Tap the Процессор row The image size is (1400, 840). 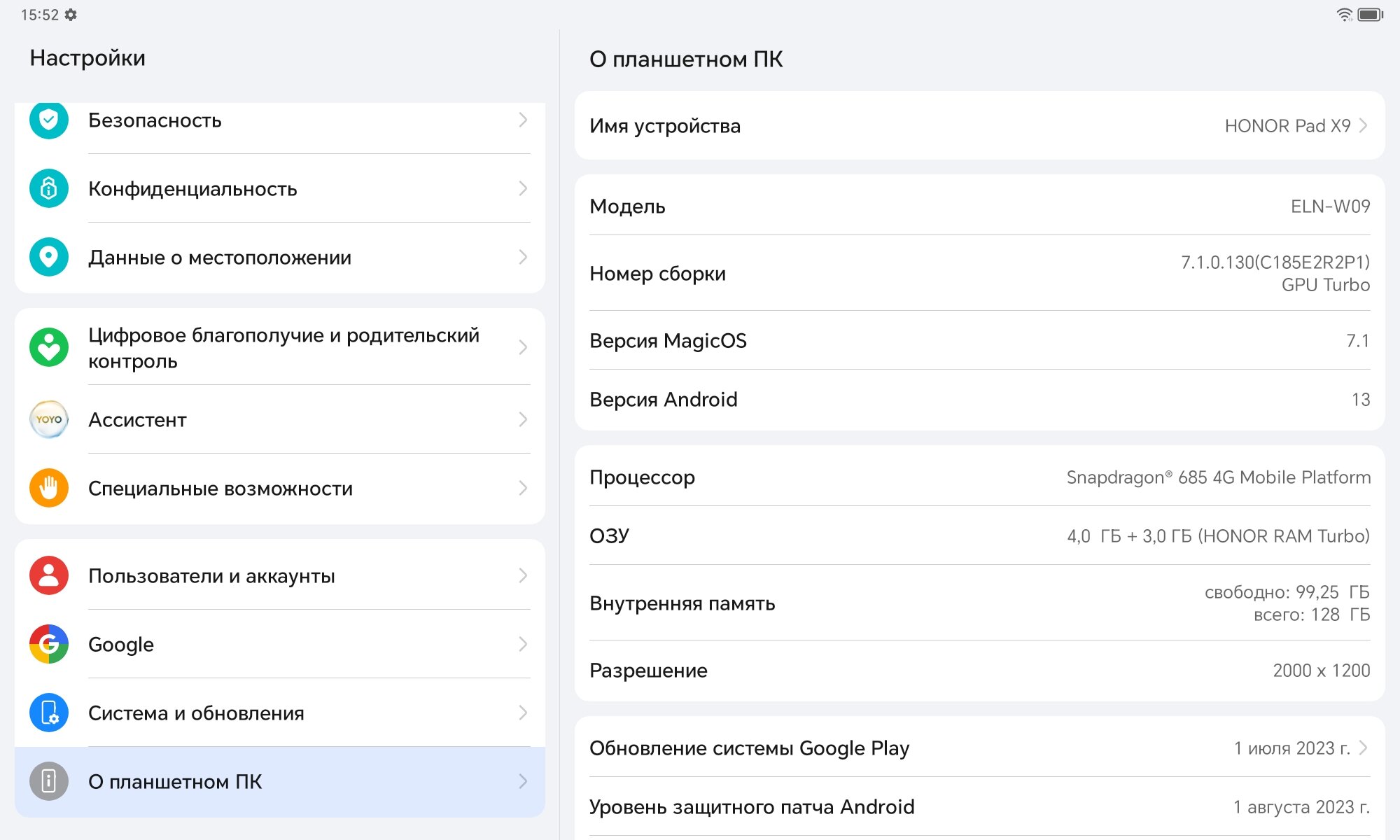tap(980, 477)
